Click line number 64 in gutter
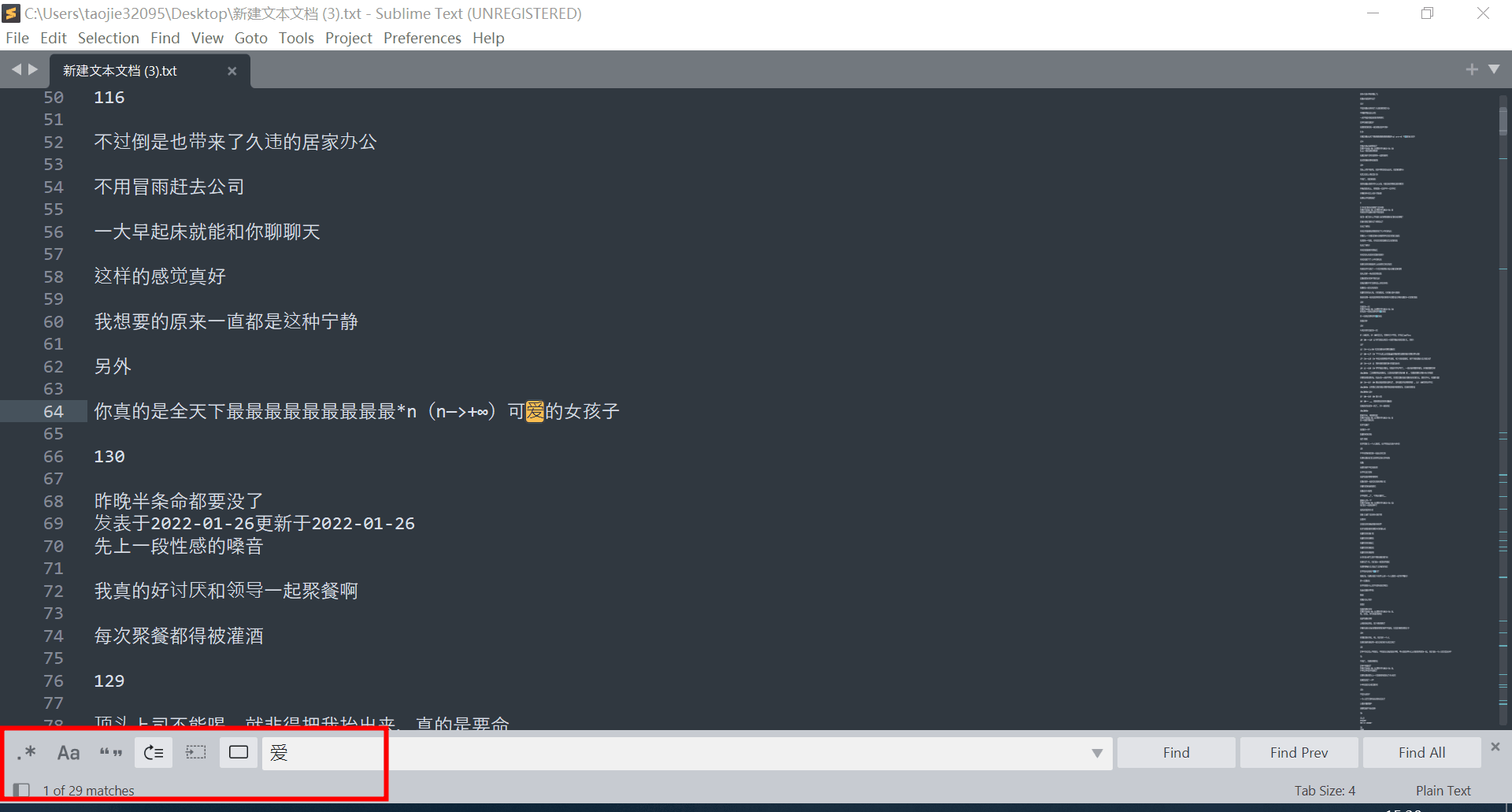This screenshot has width=1512, height=812. pyautogui.click(x=54, y=412)
